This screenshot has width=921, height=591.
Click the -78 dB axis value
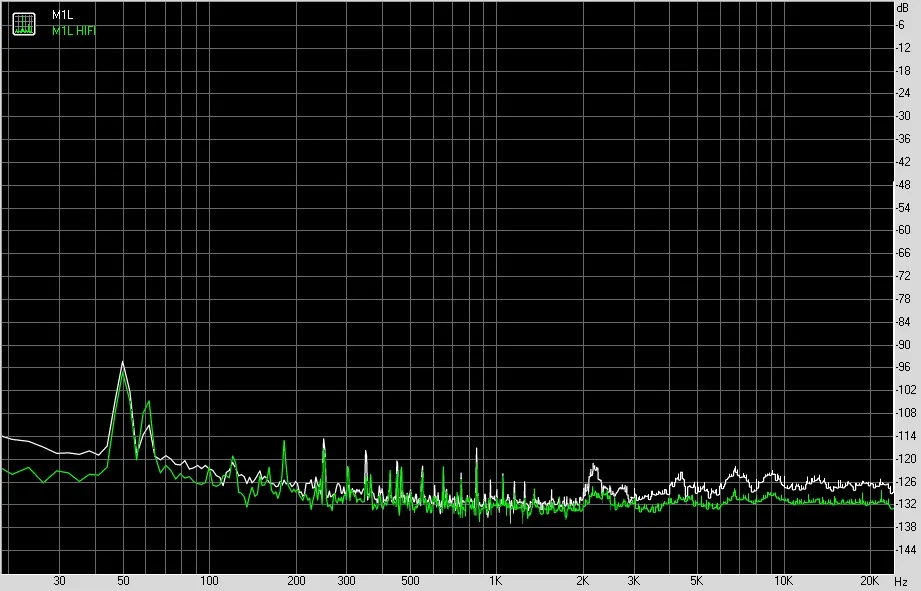902,298
